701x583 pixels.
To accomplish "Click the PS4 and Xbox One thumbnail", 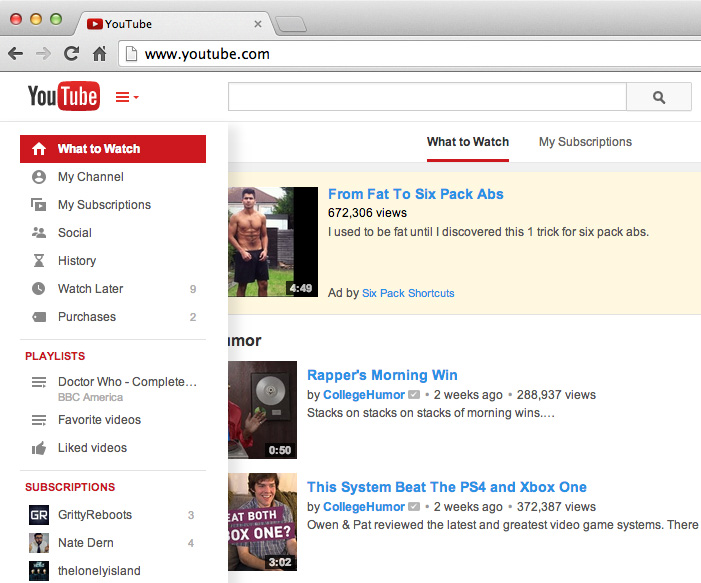I will tap(262, 522).
